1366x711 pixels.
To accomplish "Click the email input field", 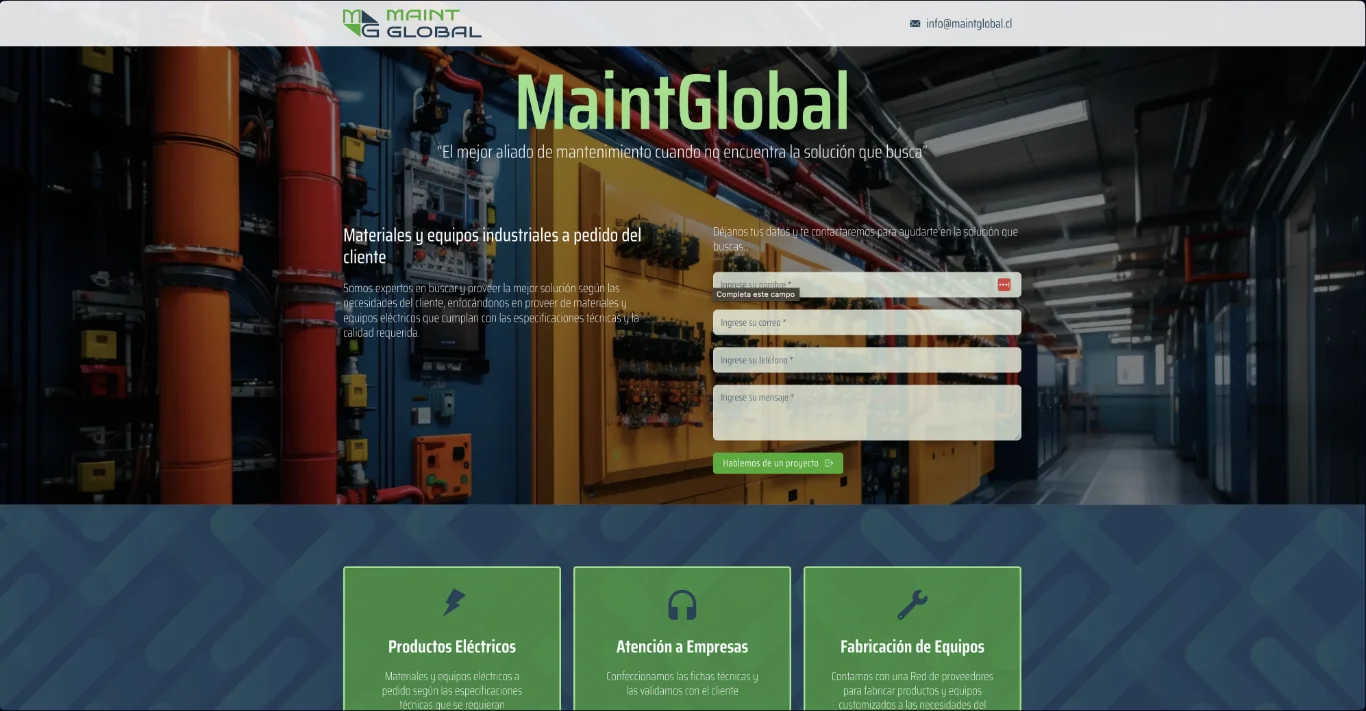I will click(867, 322).
